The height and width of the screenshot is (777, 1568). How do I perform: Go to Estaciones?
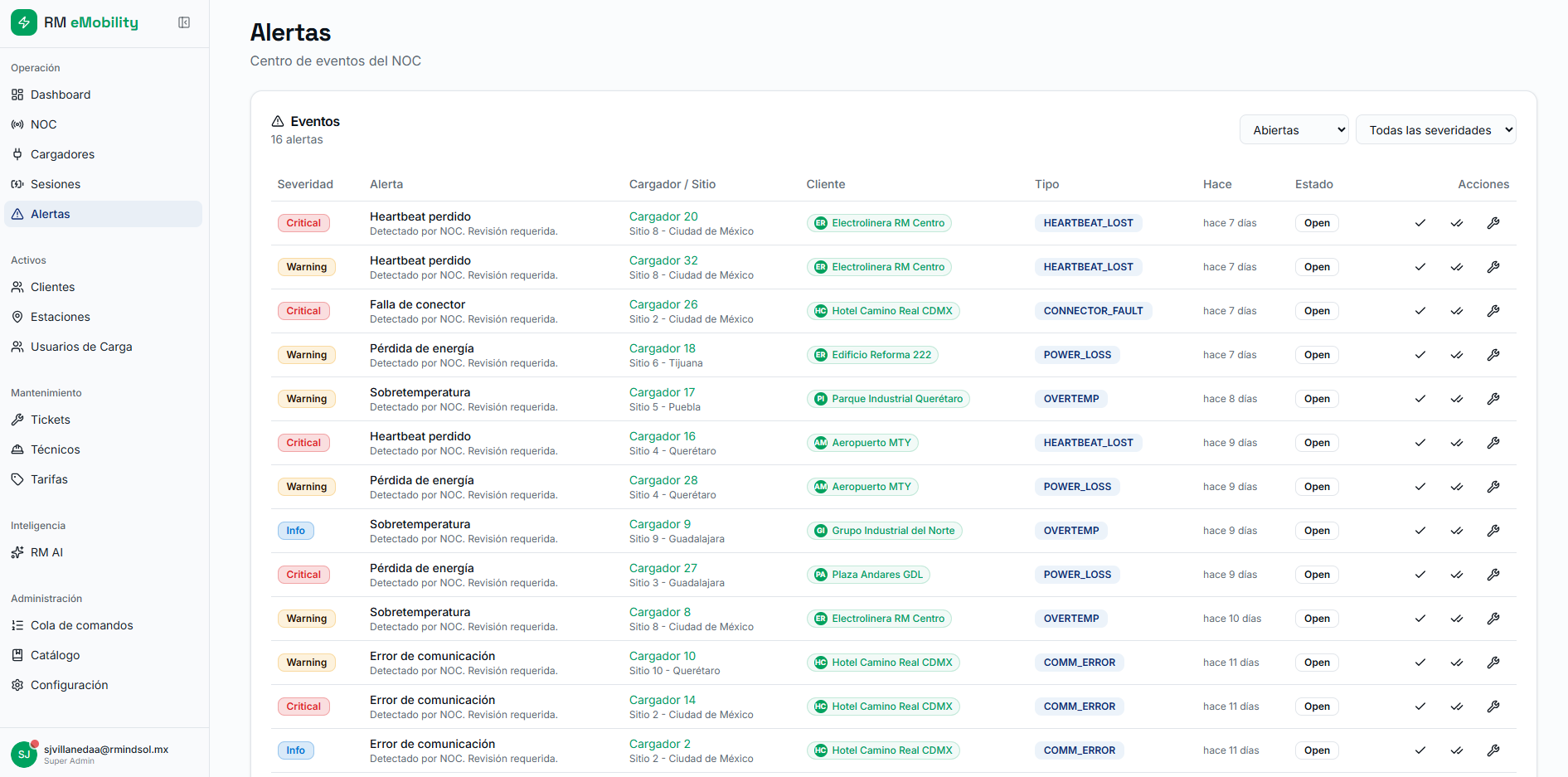(103, 317)
